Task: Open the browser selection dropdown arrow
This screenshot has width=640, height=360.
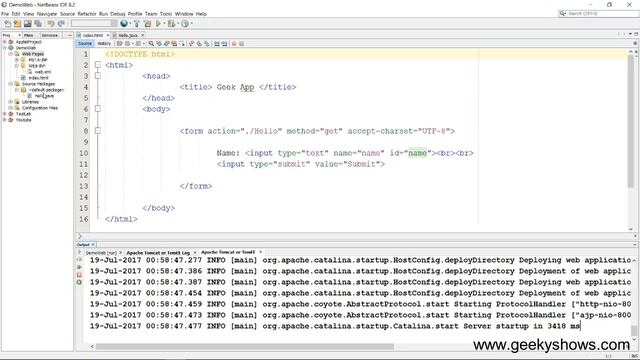Action: point(130,24)
